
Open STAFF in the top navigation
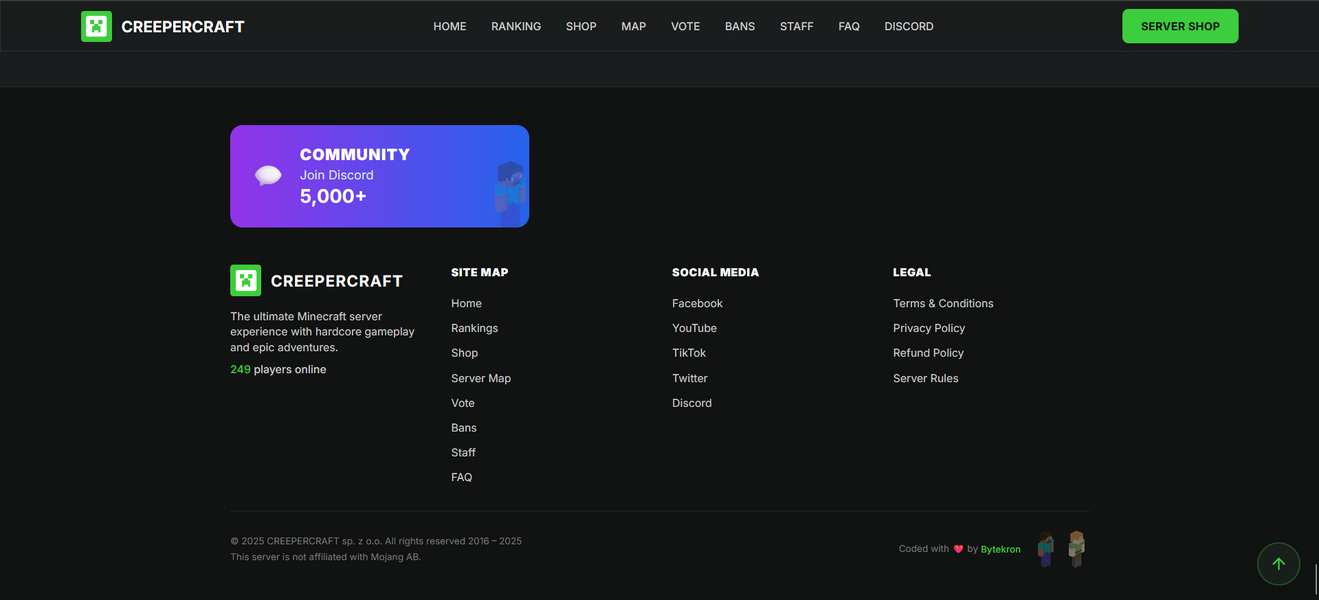[x=797, y=26]
